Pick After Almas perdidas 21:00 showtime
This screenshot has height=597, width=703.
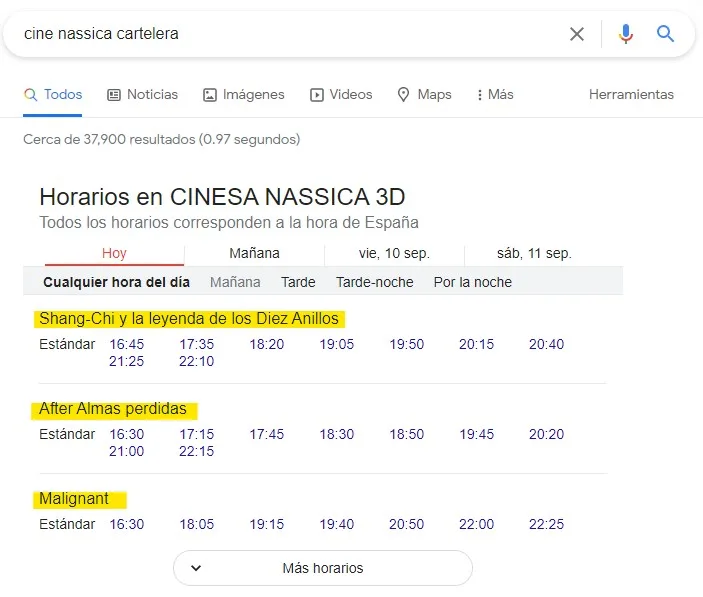click(x=126, y=451)
